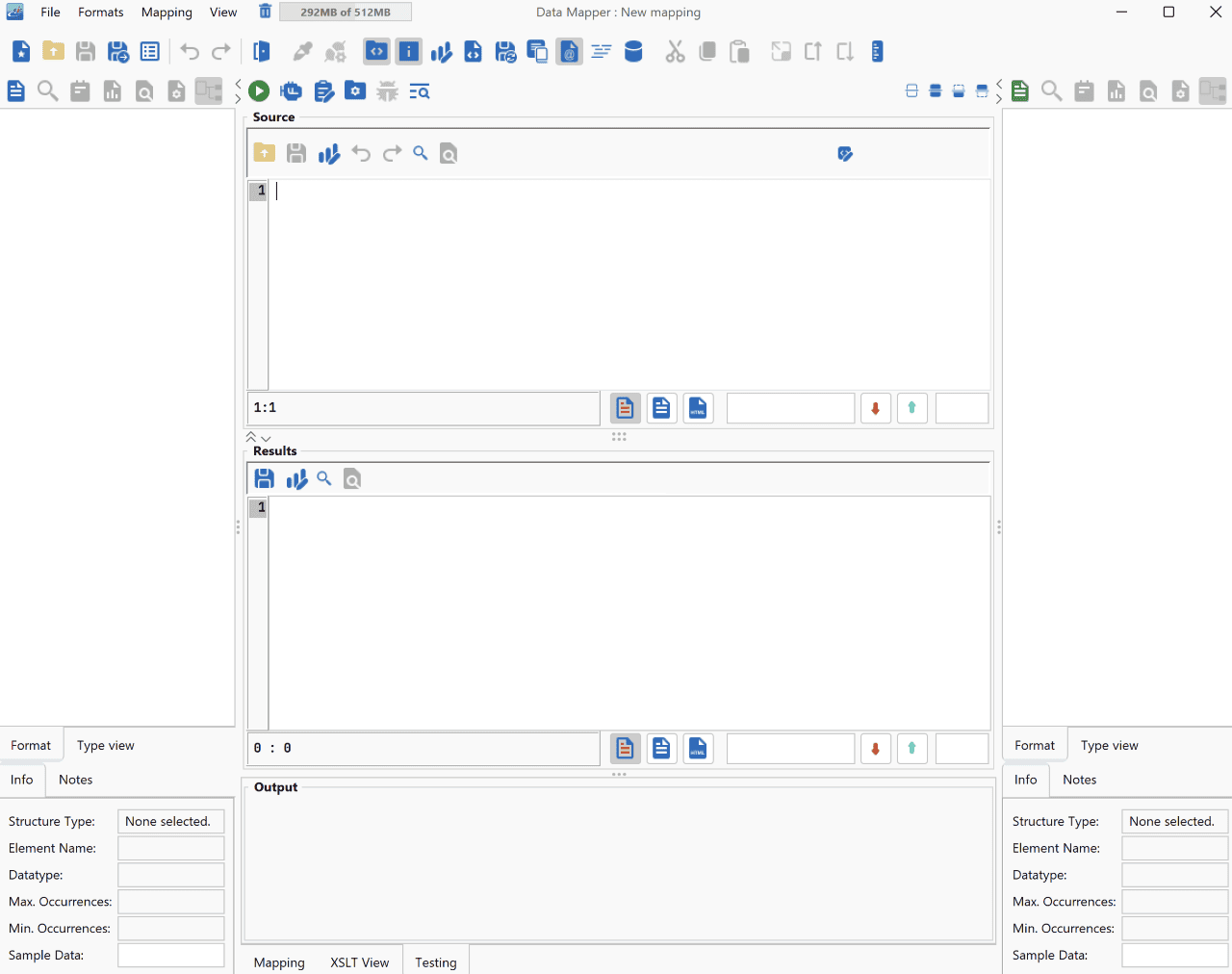Select the left panel Type view tab
The image size is (1232, 974).
(106, 745)
